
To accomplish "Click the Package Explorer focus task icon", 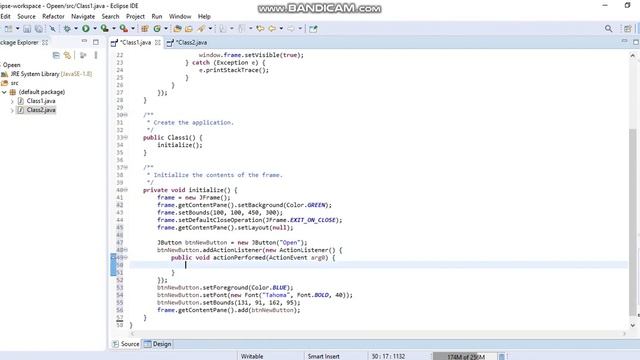I will pos(83,55).
